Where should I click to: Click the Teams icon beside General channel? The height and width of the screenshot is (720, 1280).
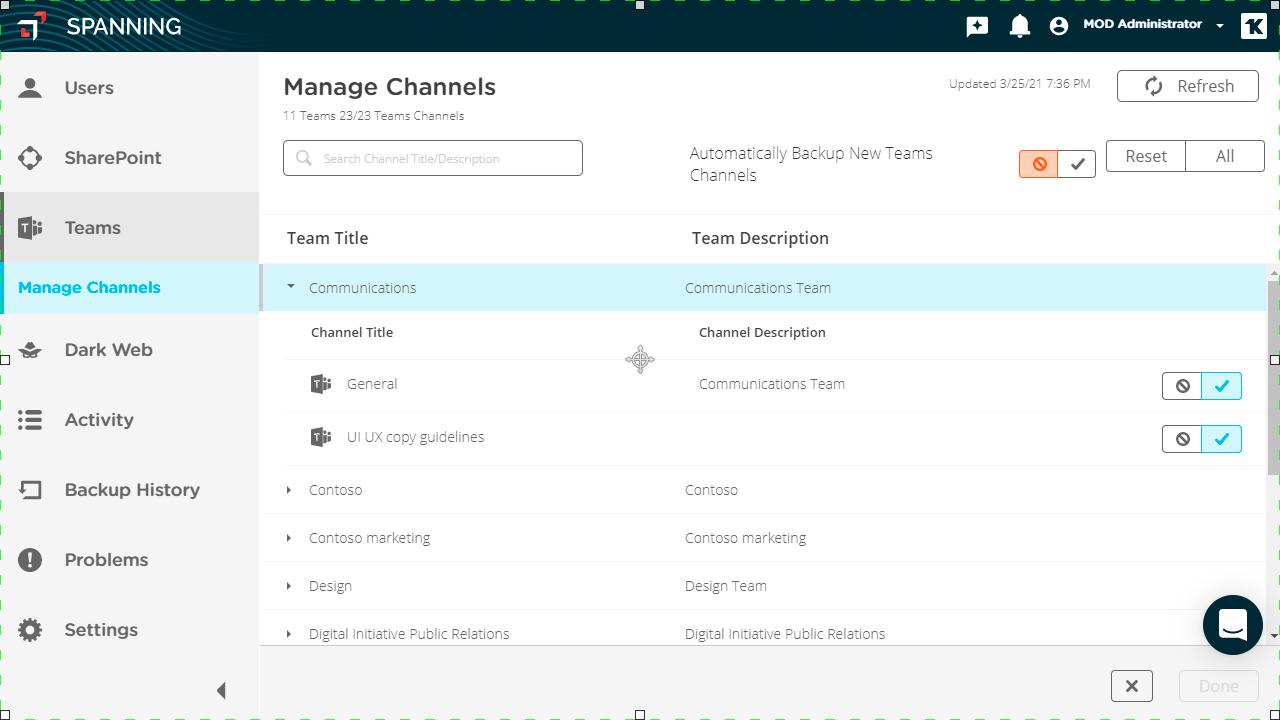click(x=321, y=384)
